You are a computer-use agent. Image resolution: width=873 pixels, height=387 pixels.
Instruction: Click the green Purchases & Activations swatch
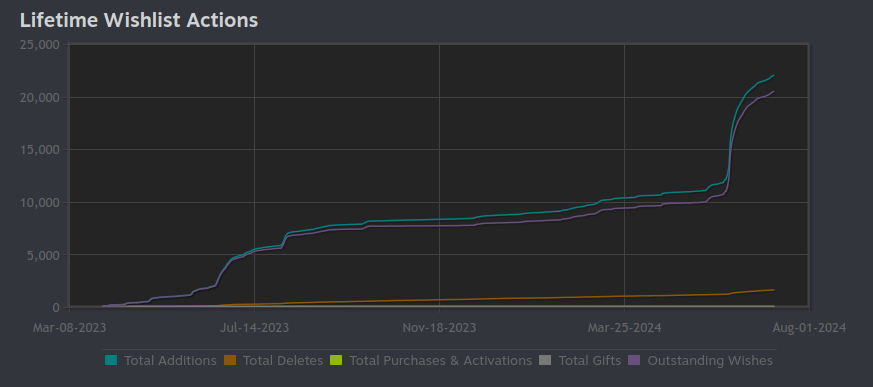pos(336,360)
